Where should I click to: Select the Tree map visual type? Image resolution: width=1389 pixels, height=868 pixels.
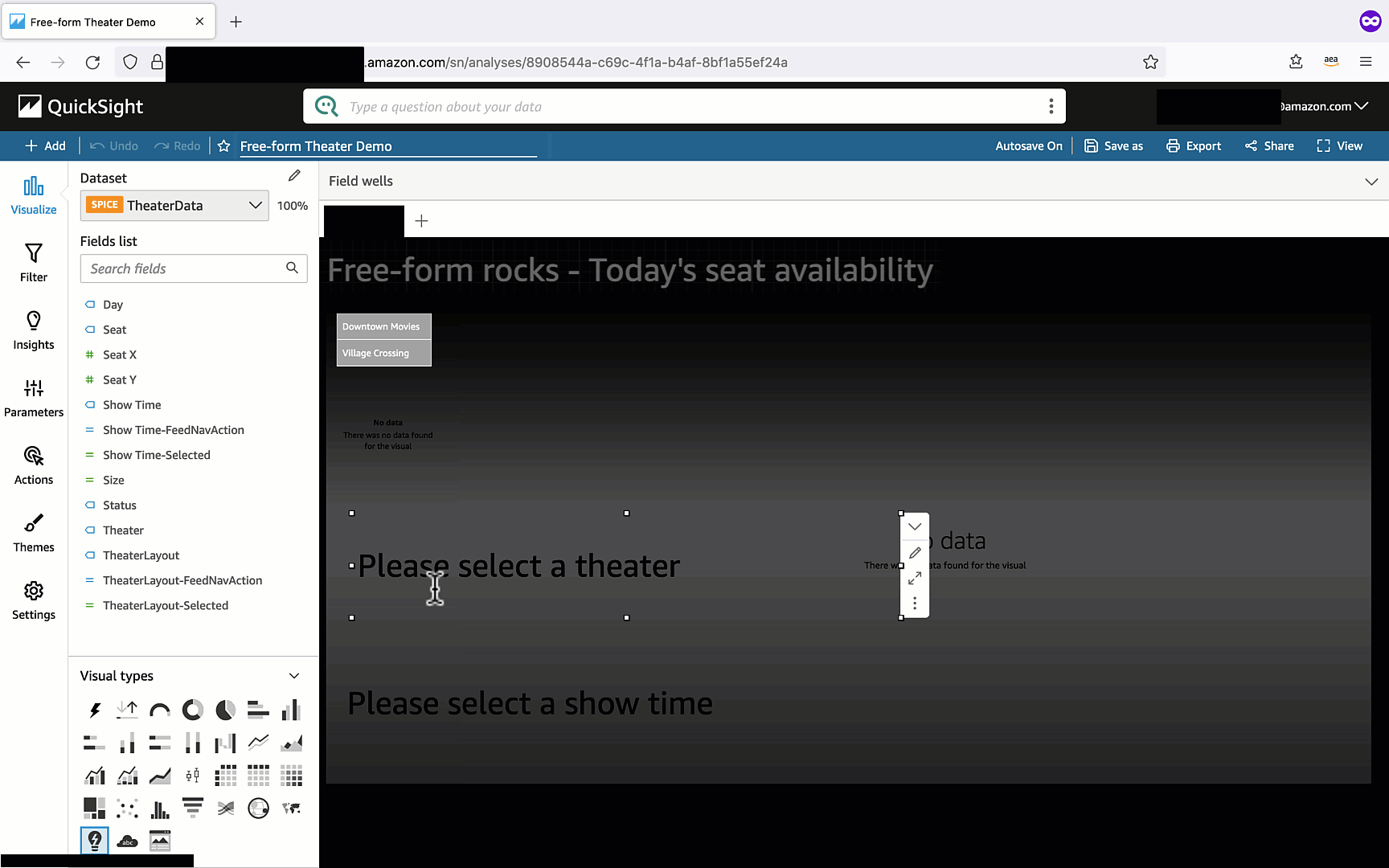click(95, 808)
